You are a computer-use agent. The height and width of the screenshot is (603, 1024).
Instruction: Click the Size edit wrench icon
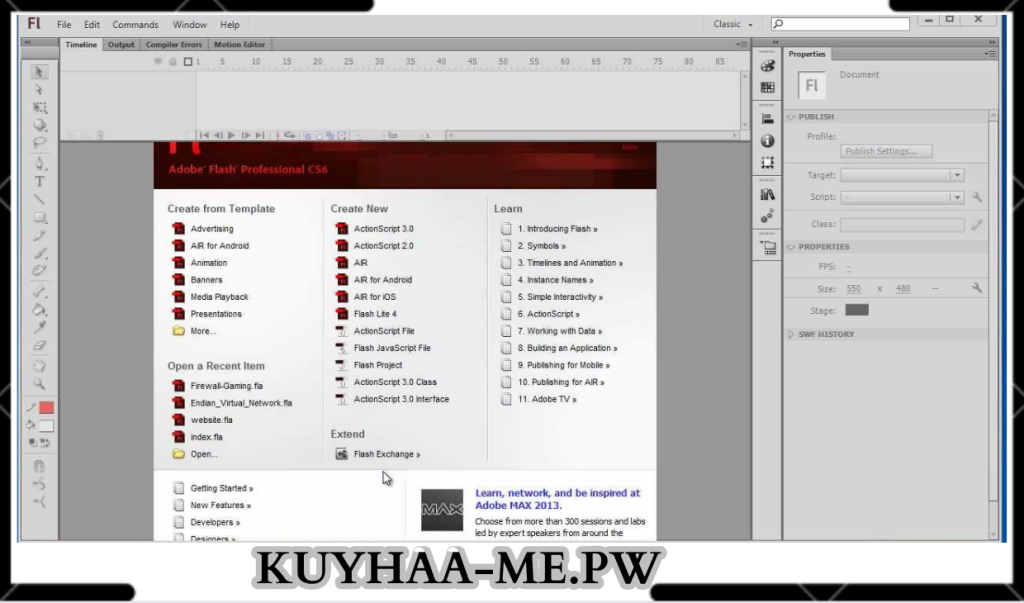976,287
